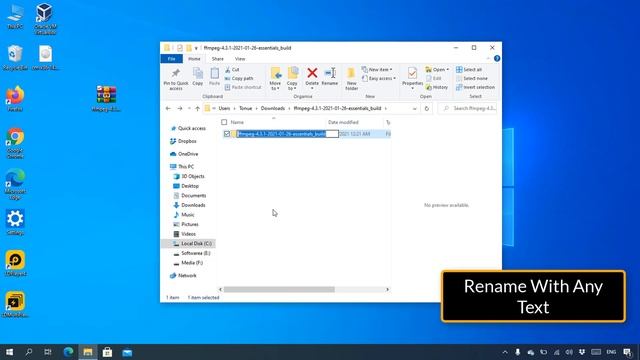Click Copy path in Clipboard group

click(239, 78)
